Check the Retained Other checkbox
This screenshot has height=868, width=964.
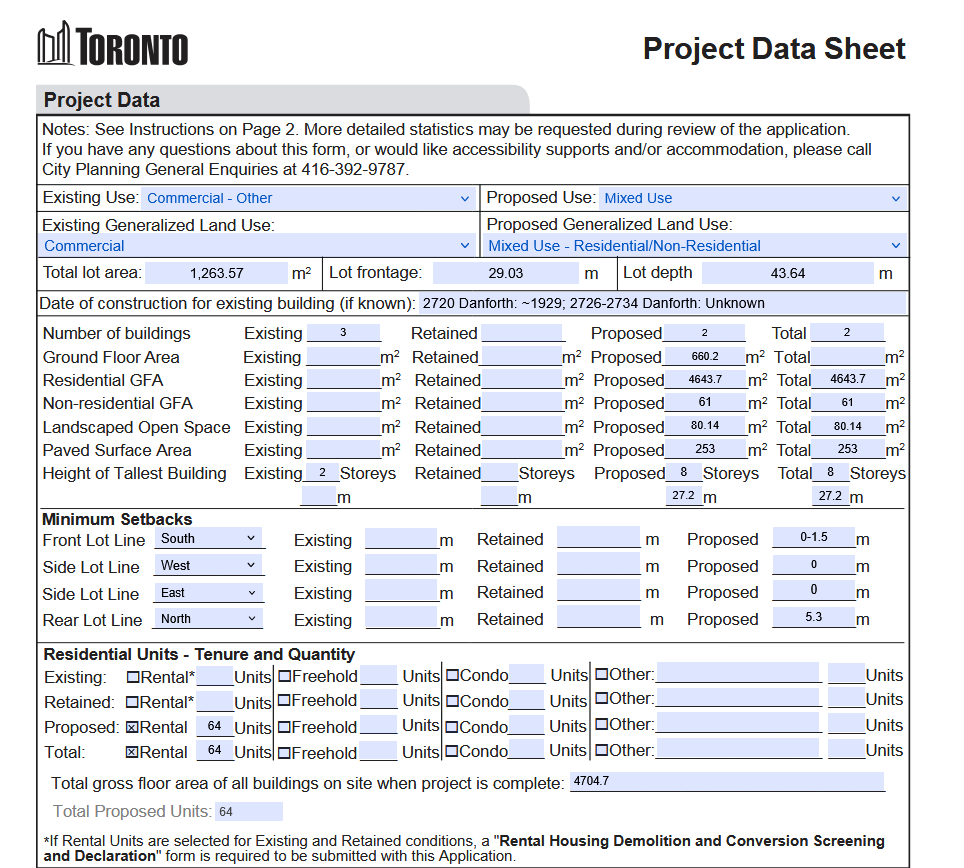pos(601,700)
